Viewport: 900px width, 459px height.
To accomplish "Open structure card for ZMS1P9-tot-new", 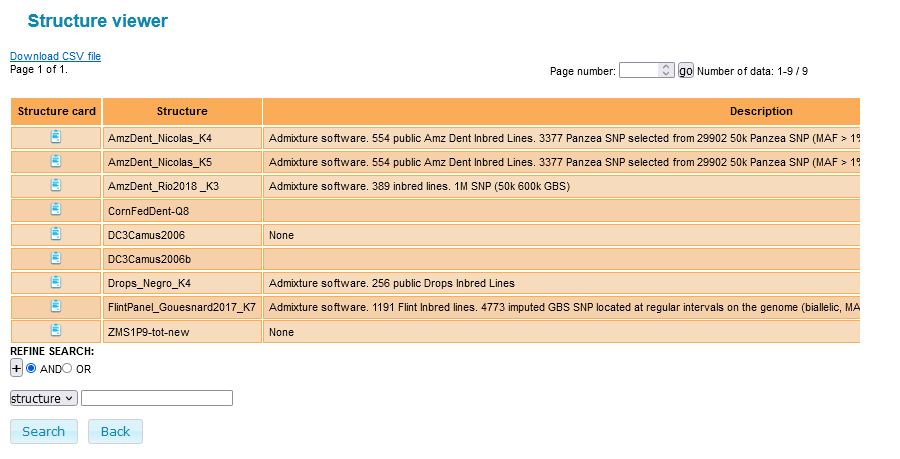I will (x=56, y=330).
